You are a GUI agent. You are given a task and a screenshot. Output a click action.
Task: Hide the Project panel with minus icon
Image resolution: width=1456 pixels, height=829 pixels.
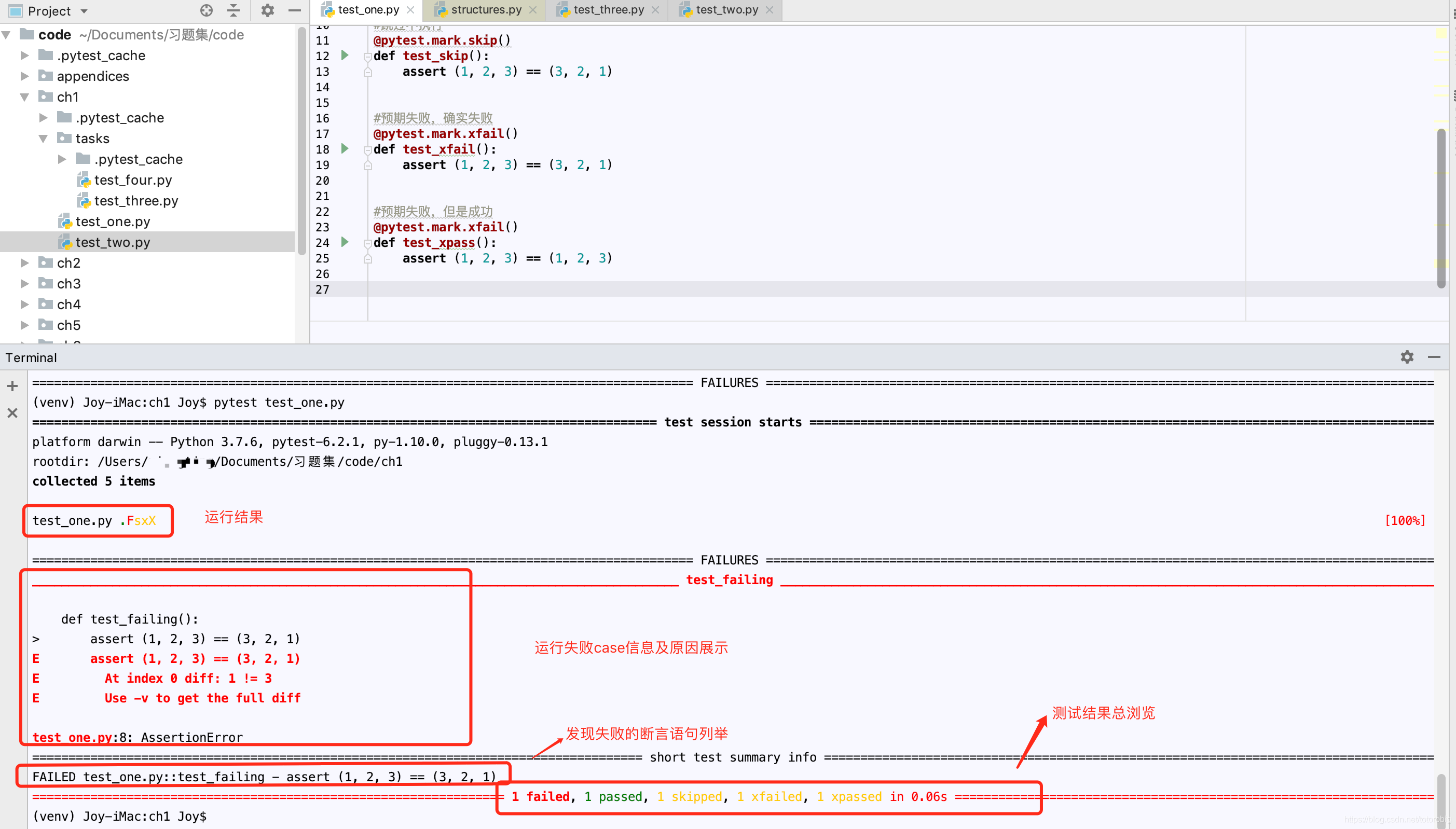(x=294, y=10)
